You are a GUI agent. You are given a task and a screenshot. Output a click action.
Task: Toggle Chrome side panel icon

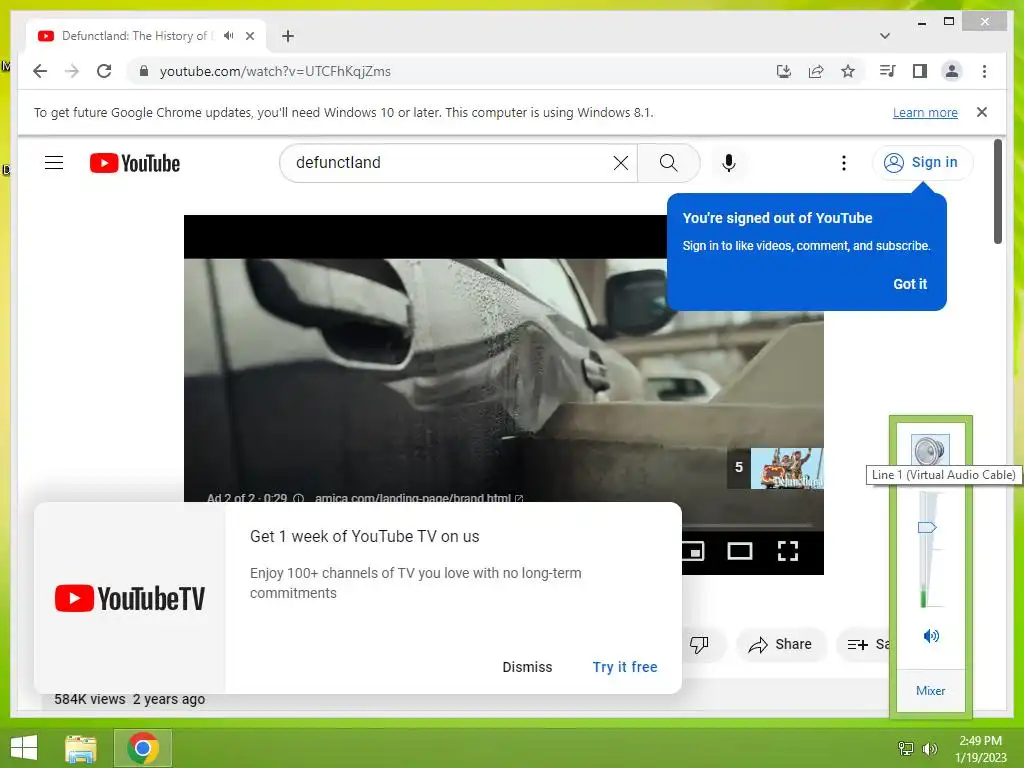[920, 71]
